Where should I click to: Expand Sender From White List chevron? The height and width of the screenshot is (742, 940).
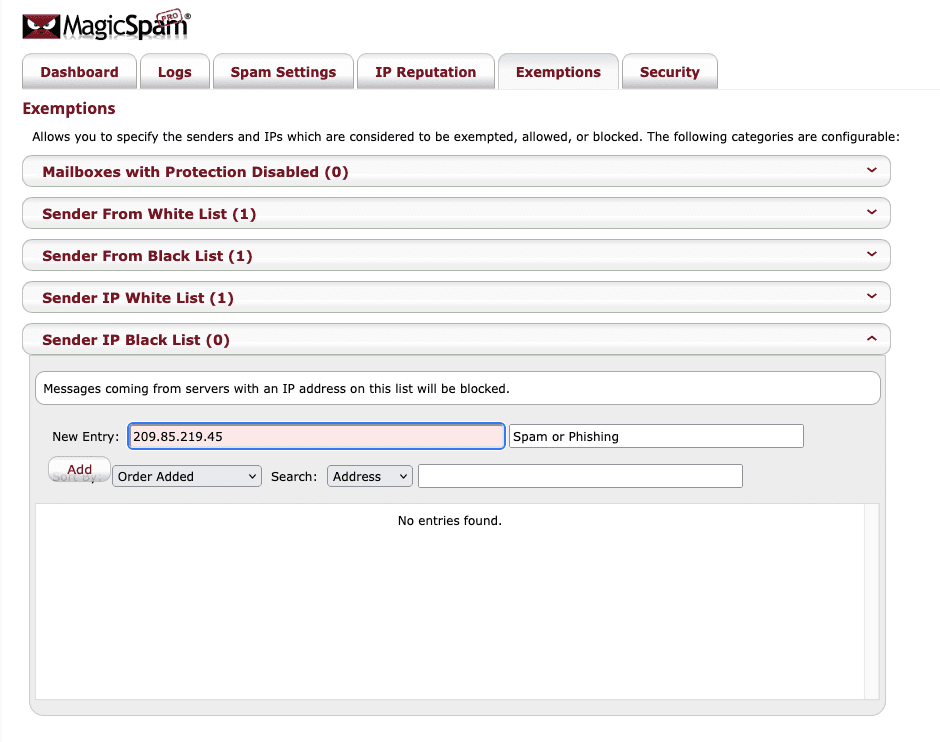point(871,213)
